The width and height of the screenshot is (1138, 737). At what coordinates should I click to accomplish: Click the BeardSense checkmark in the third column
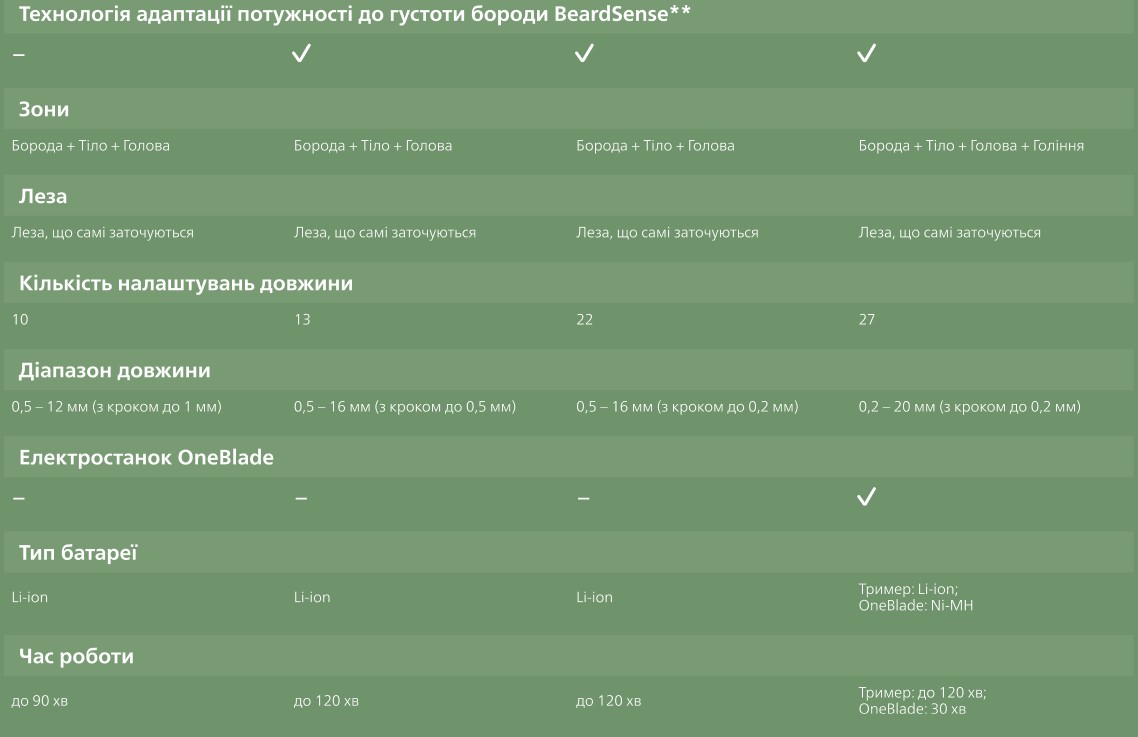(584, 54)
